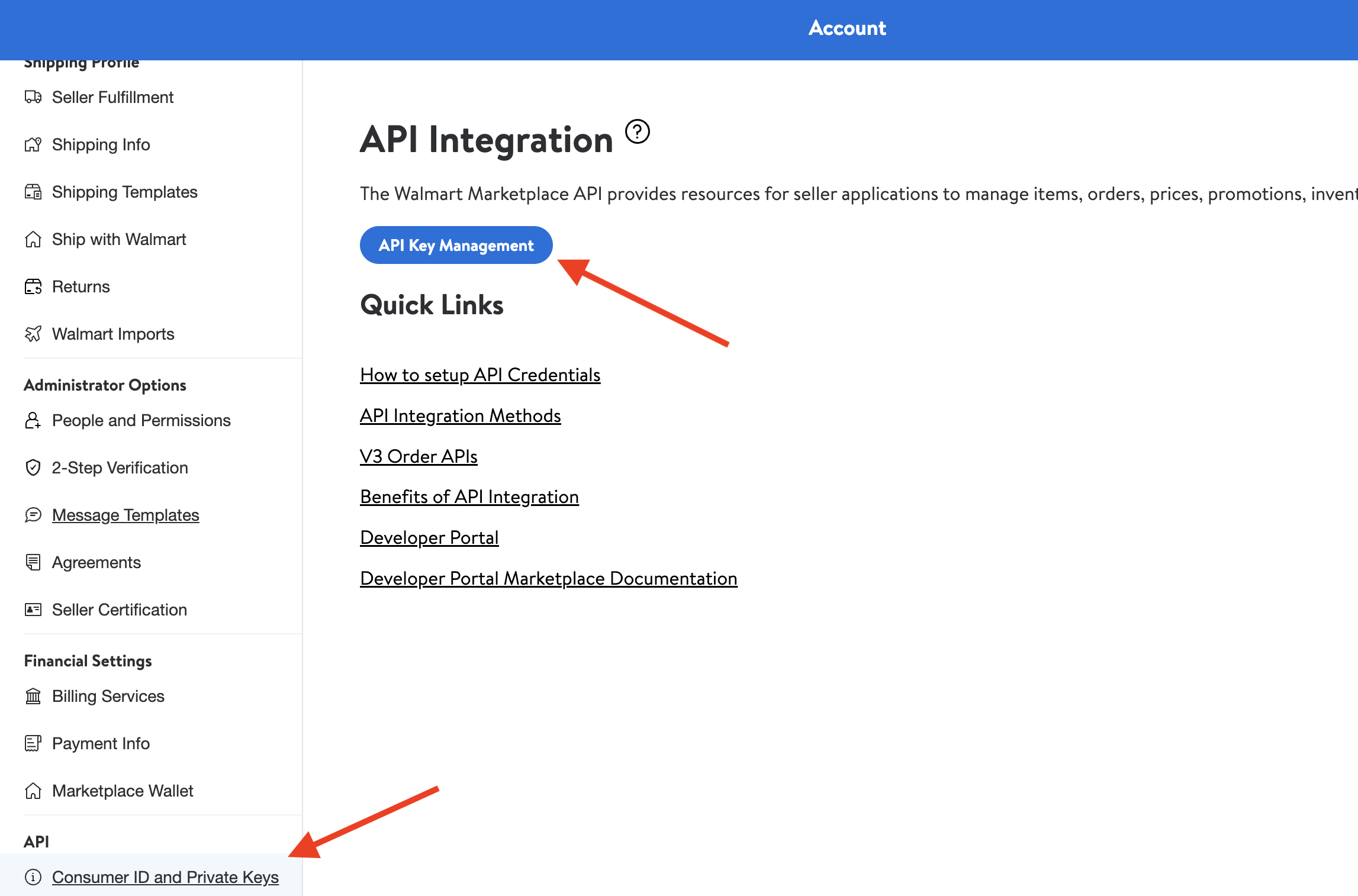Screen dimensions: 1358x896
Task: Open Consumer ID and Private Keys
Action: 165,877
